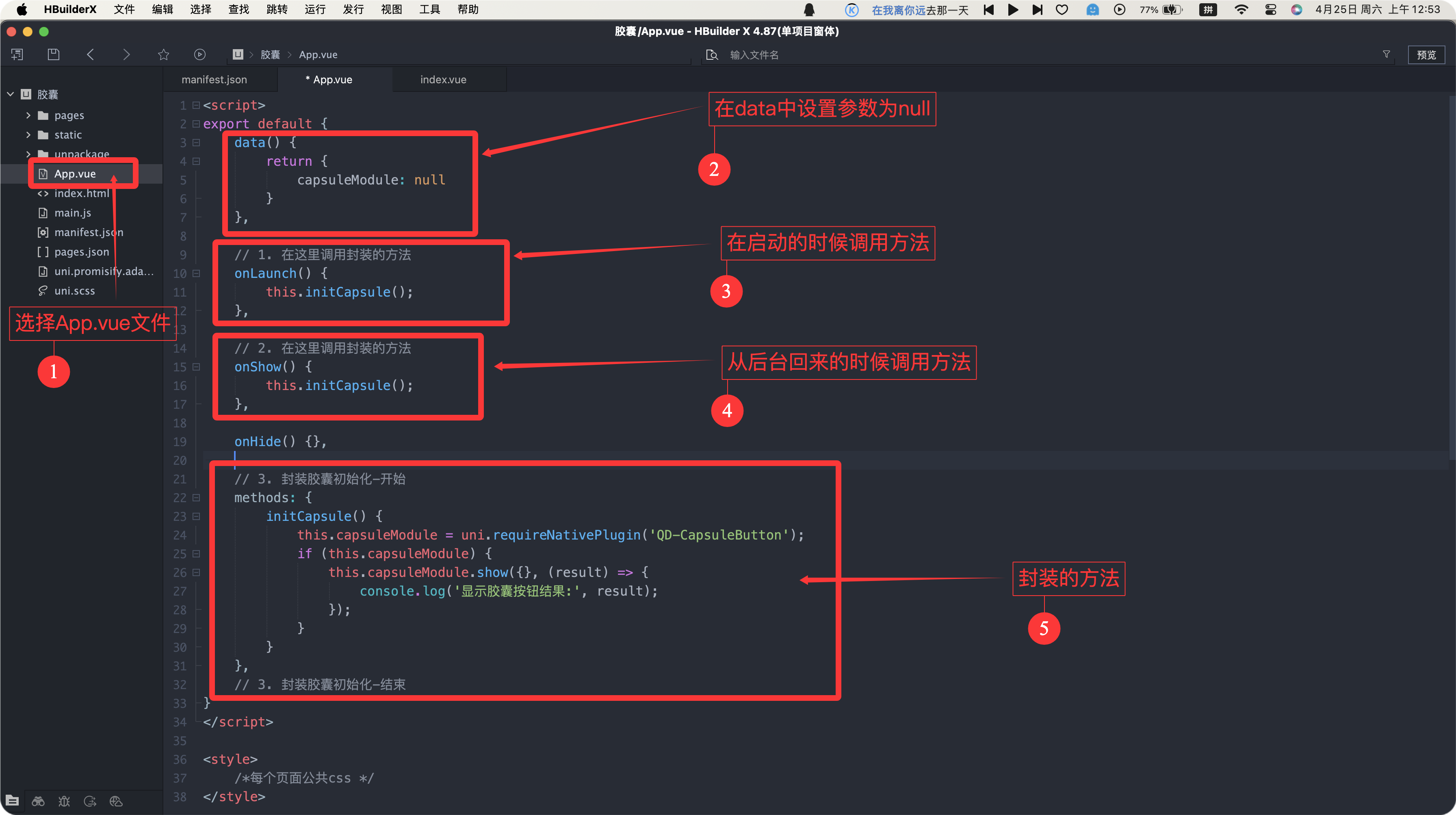Open the 文件 menu

[124, 10]
